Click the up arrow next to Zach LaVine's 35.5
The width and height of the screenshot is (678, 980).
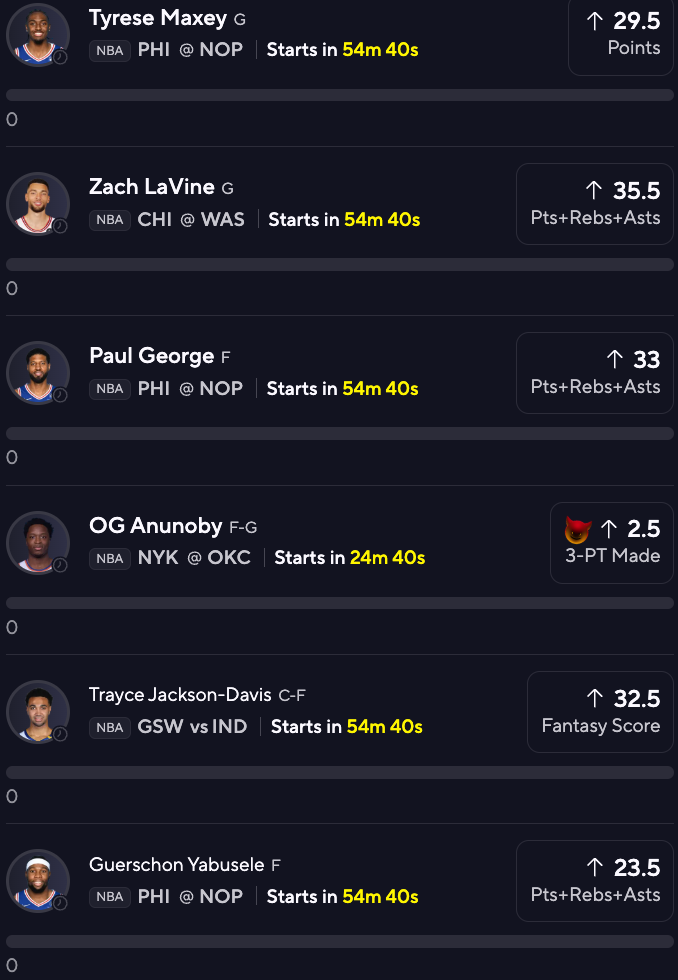[594, 190]
